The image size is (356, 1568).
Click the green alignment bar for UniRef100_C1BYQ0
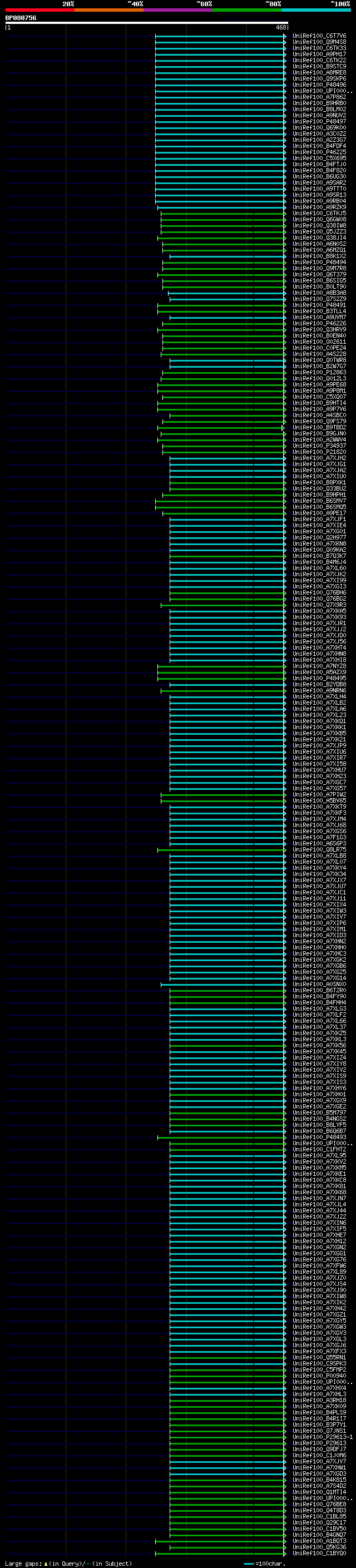click(220, 1554)
